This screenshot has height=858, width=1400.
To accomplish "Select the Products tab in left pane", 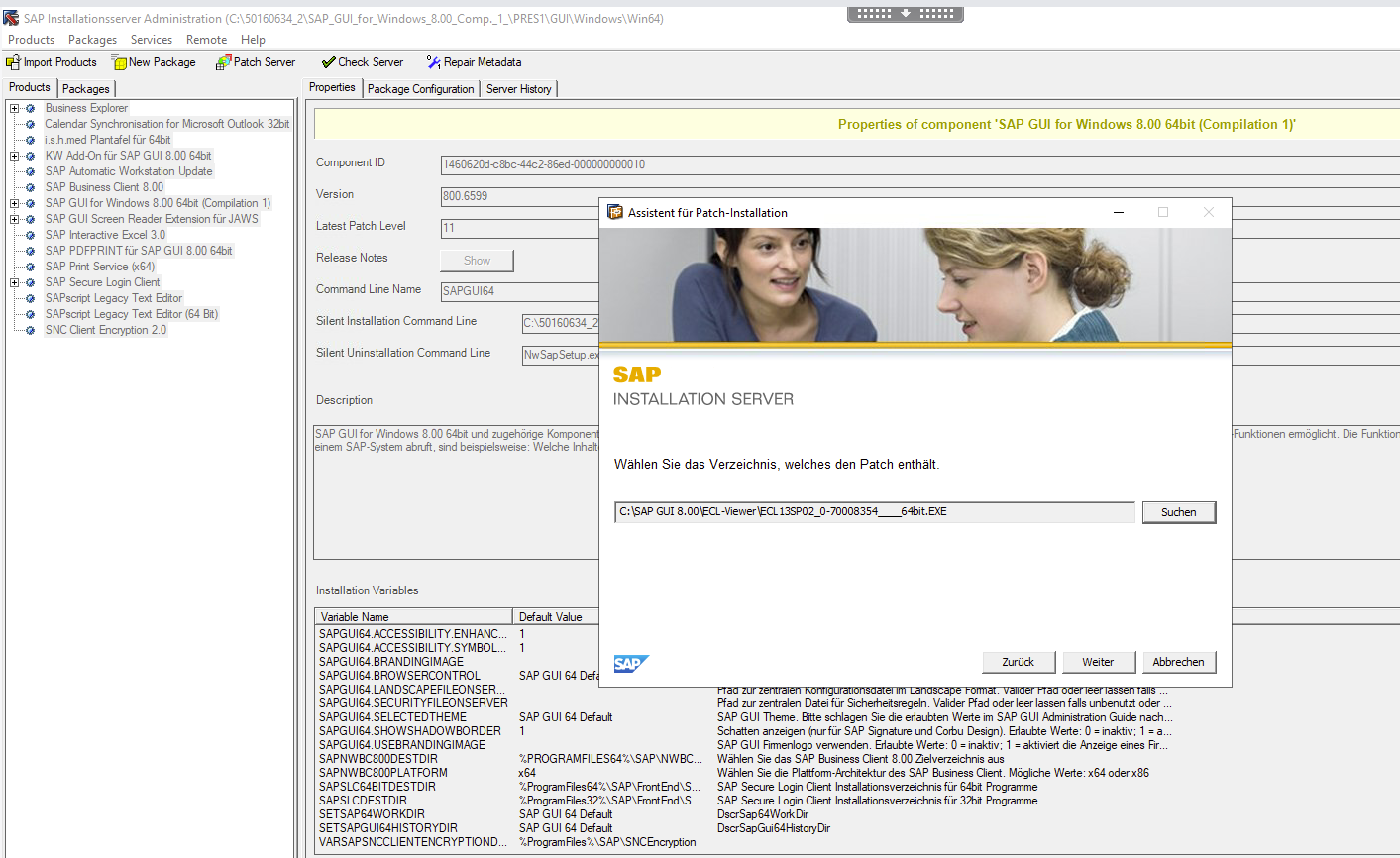I will click(30, 87).
